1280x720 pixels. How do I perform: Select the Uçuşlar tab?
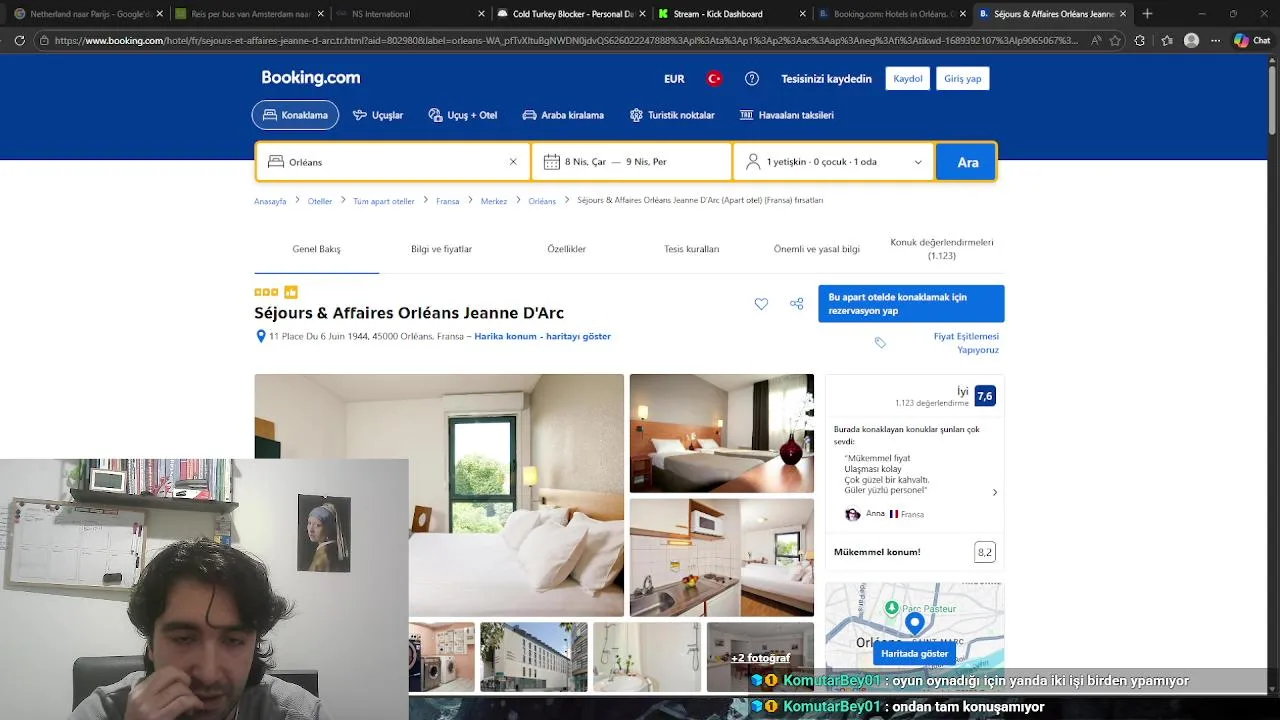coord(378,115)
